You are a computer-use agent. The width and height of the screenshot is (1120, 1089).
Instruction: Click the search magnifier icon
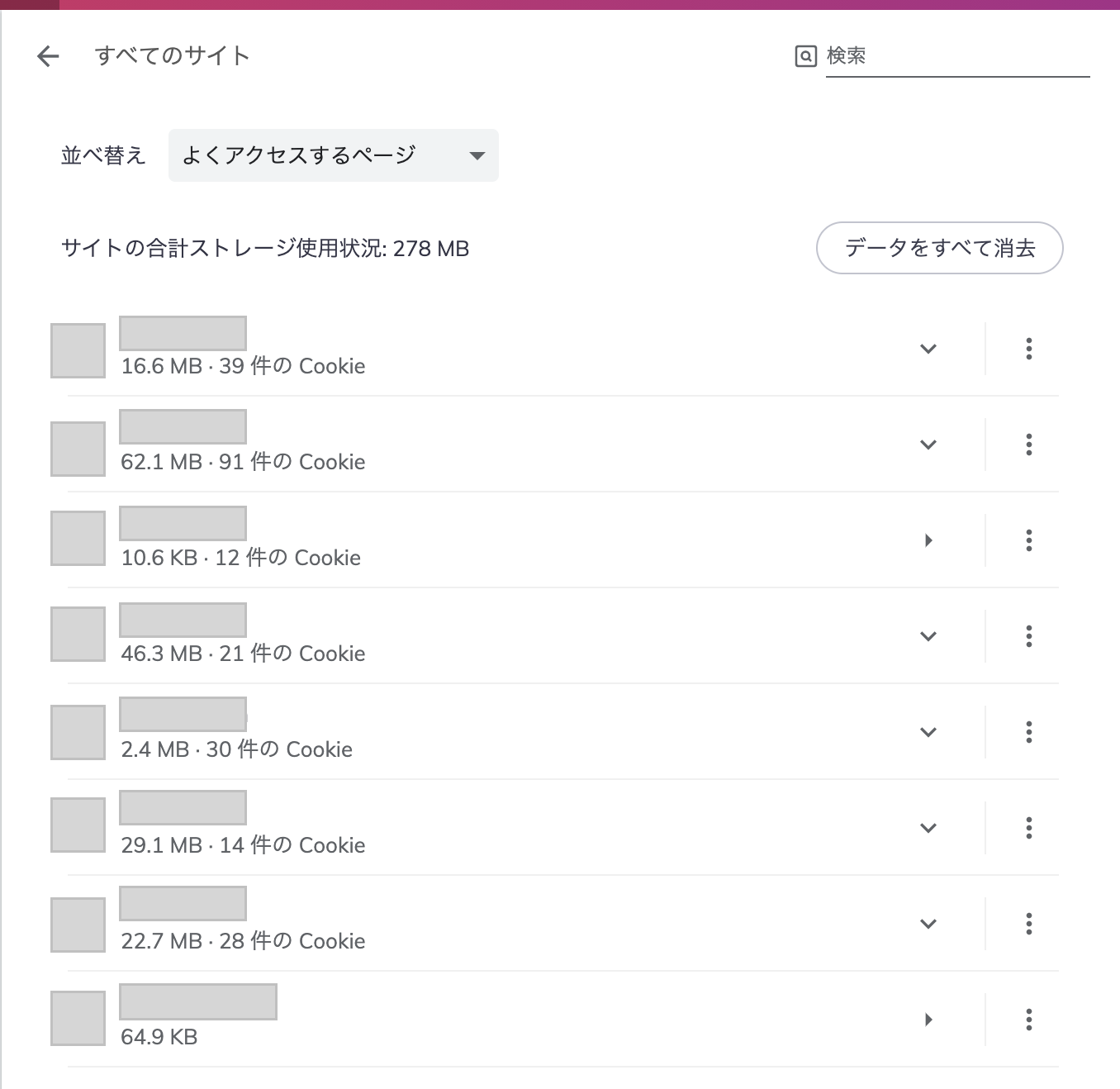pos(805,56)
